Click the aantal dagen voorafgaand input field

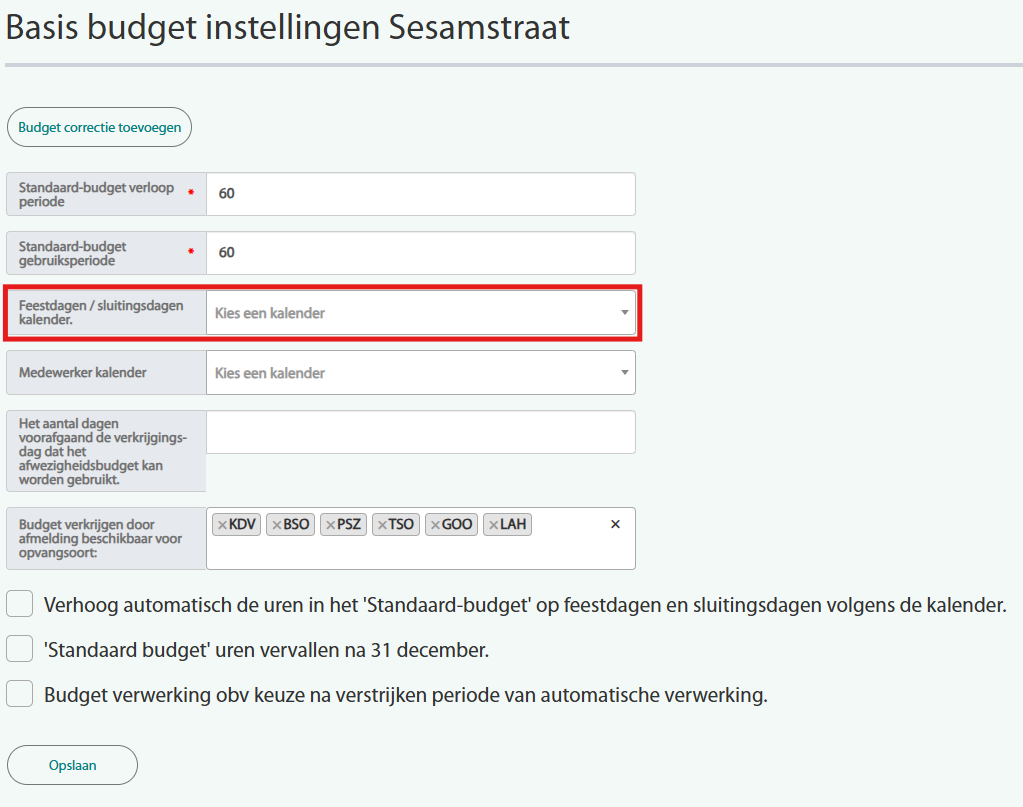pos(420,432)
